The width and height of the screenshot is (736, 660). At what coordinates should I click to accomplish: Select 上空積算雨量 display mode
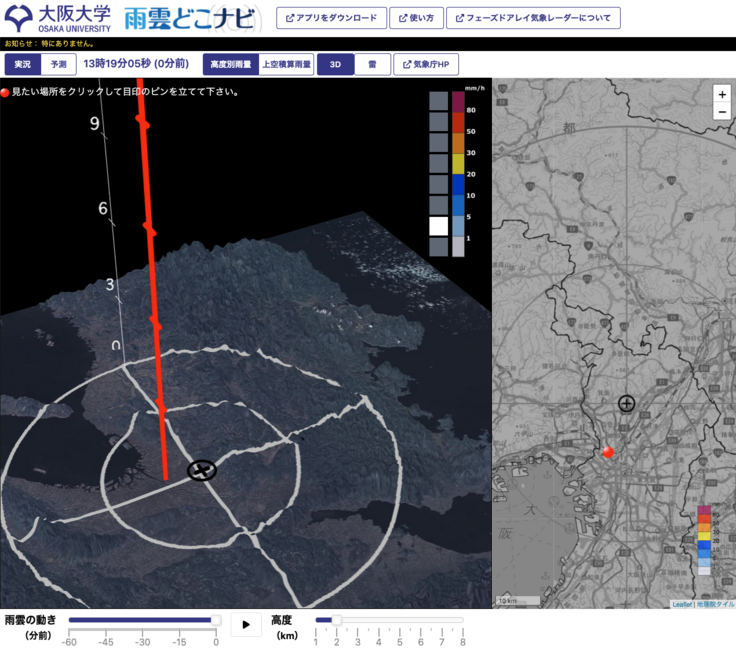[x=286, y=64]
